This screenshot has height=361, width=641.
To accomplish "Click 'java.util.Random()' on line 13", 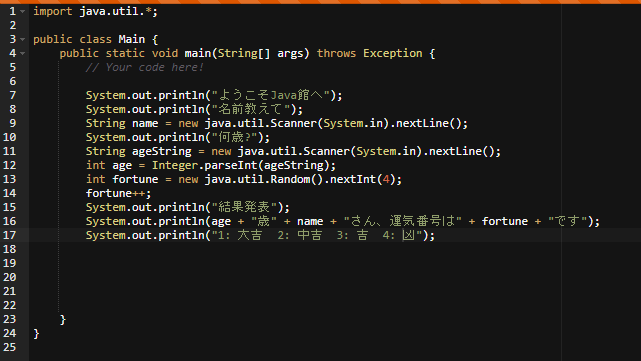I will click(x=264, y=179).
